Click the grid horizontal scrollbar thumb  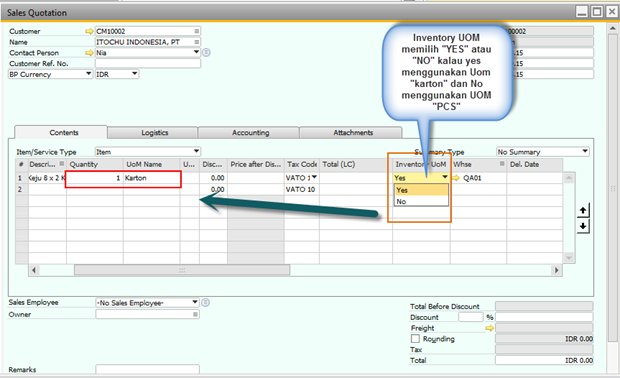tap(182, 270)
